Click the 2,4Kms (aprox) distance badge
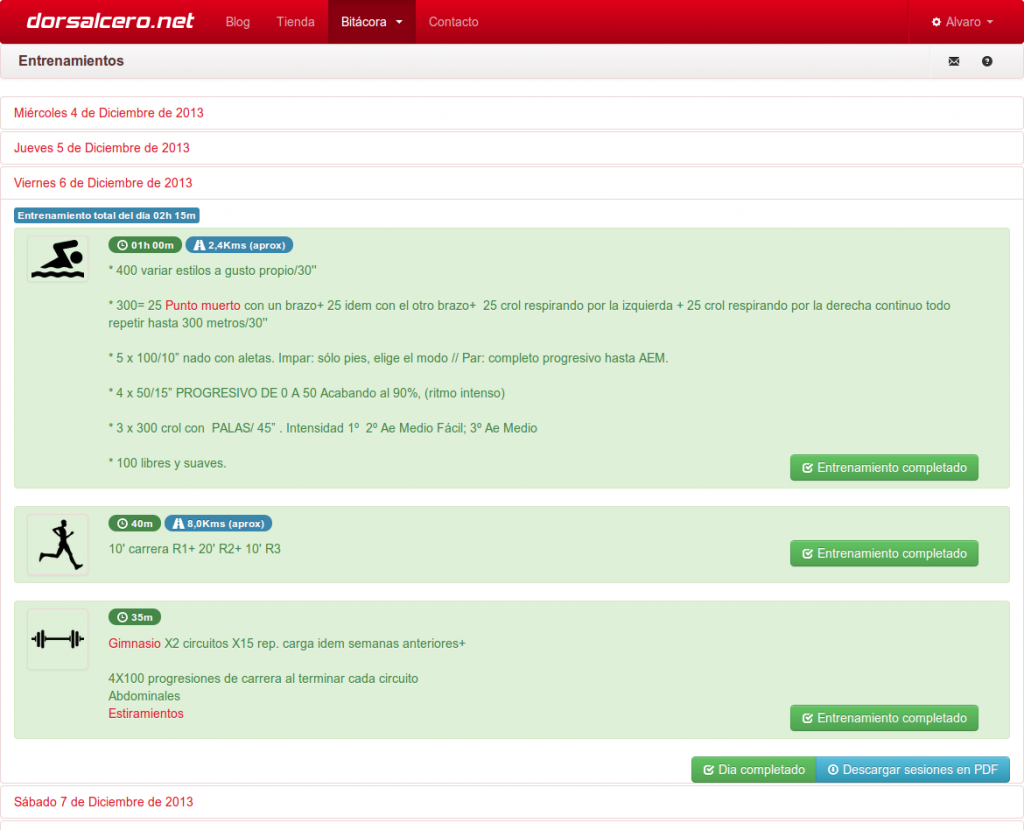Viewport: 1024px width, 830px height. 239,245
